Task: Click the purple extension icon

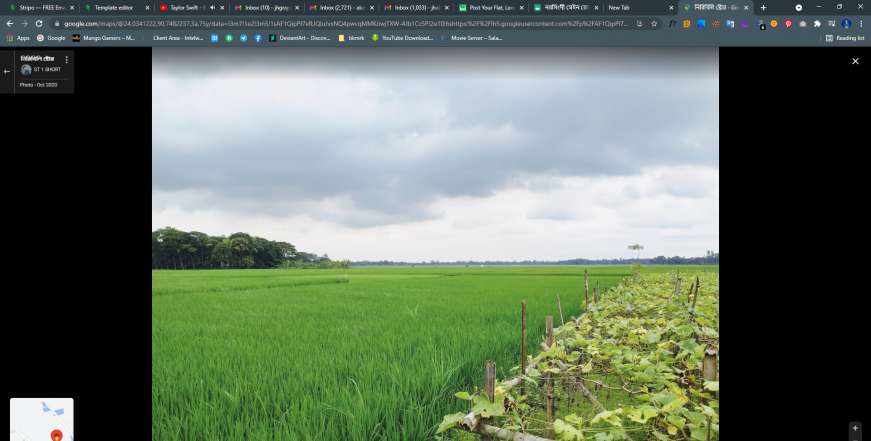Action: (745, 24)
